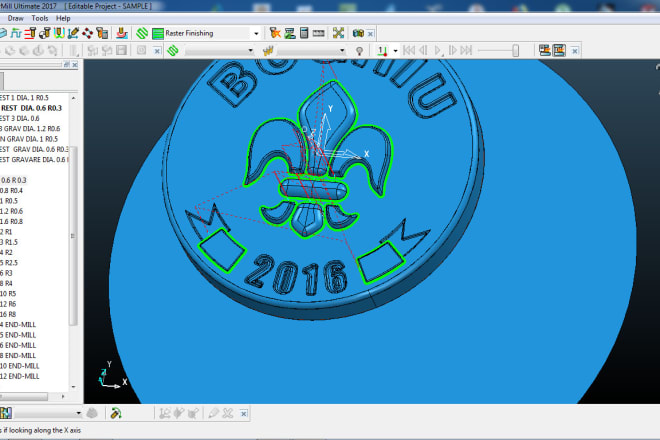Open the bottom toolbar dropdown arrow
660x440 pixels.
coord(78,413)
